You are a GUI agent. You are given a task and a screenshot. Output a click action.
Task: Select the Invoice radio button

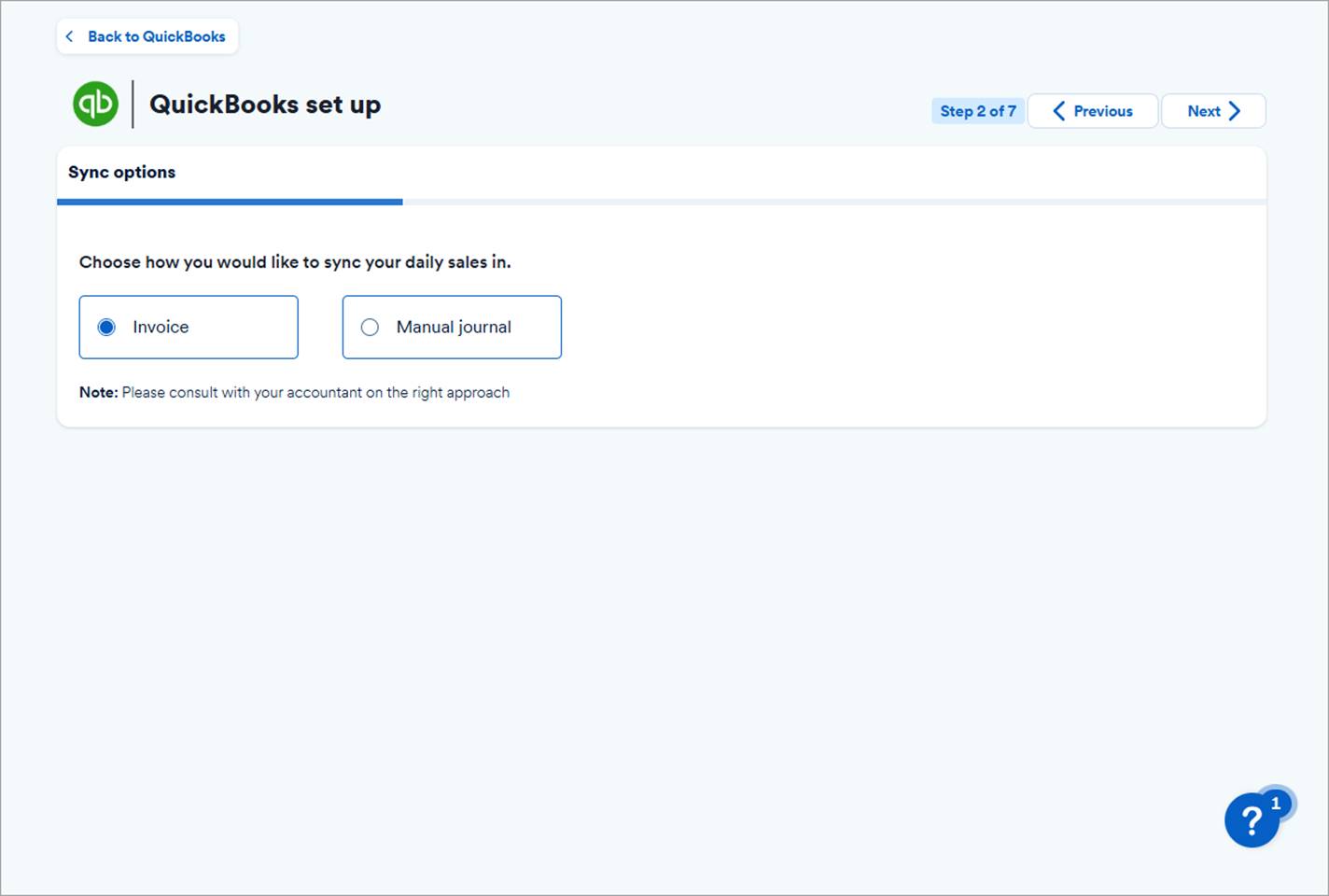pyautogui.click(x=106, y=328)
